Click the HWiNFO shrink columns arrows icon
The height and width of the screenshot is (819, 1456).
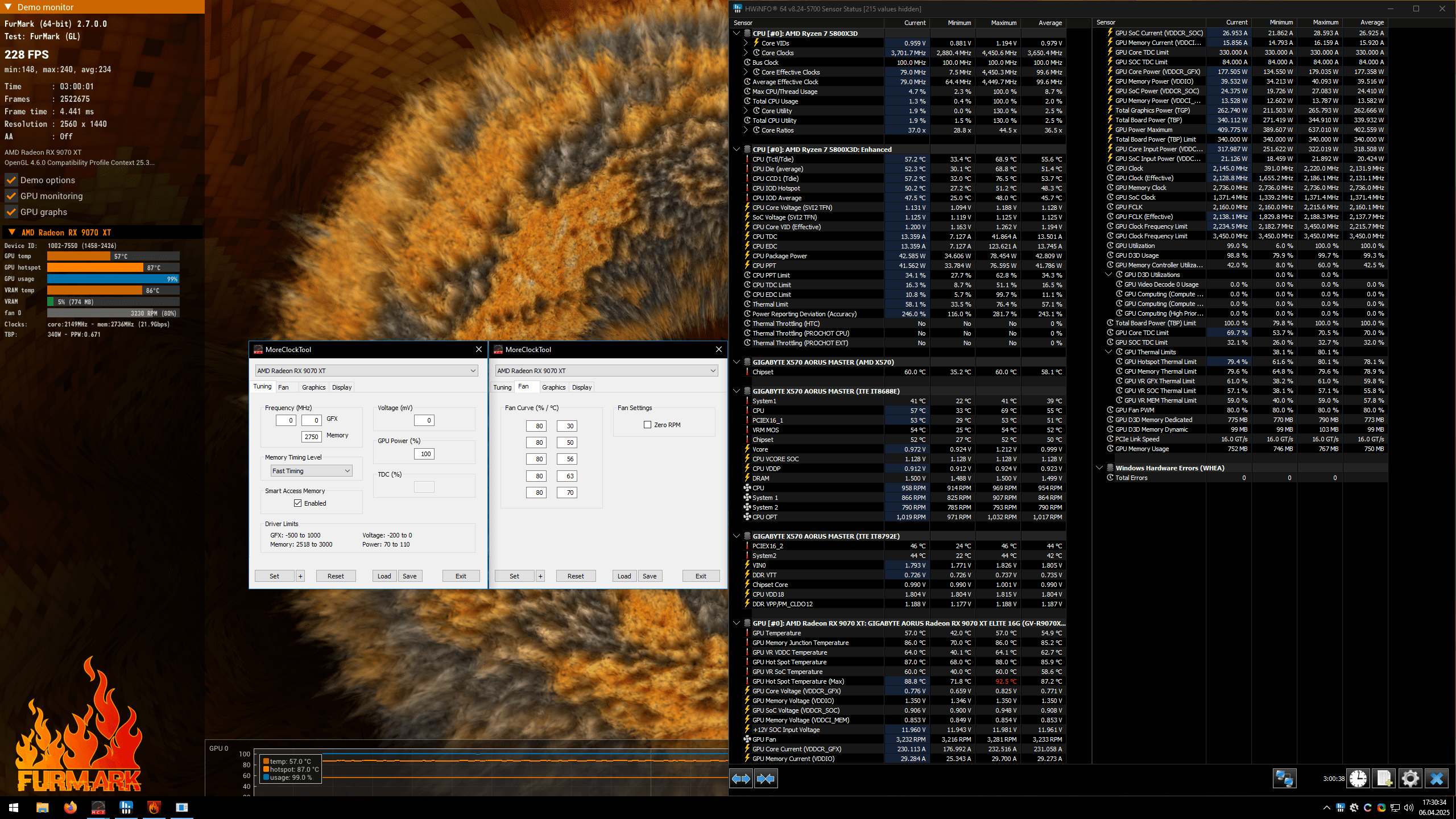tap(766, 779)
